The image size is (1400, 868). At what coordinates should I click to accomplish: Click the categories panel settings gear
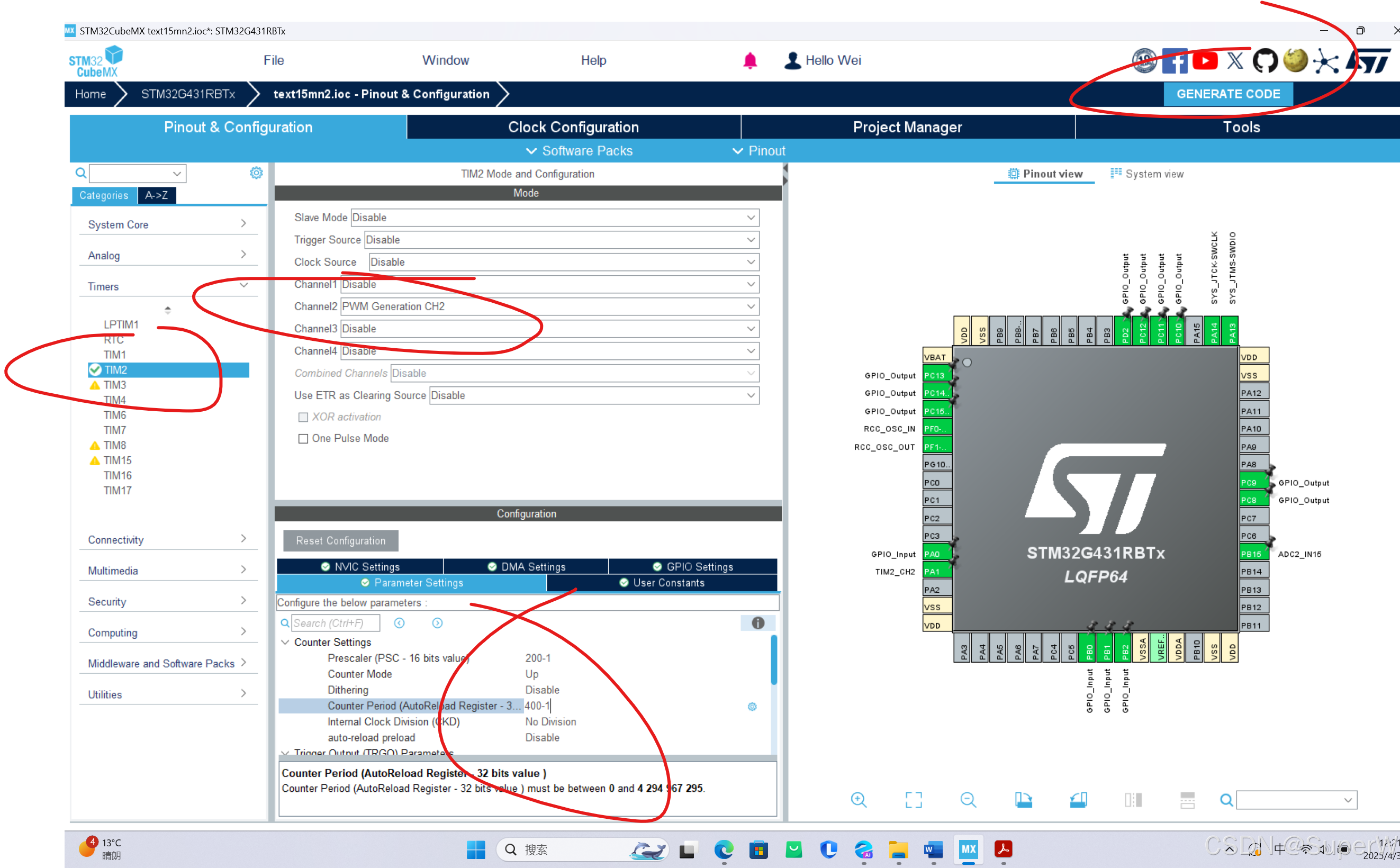[256, 173]
